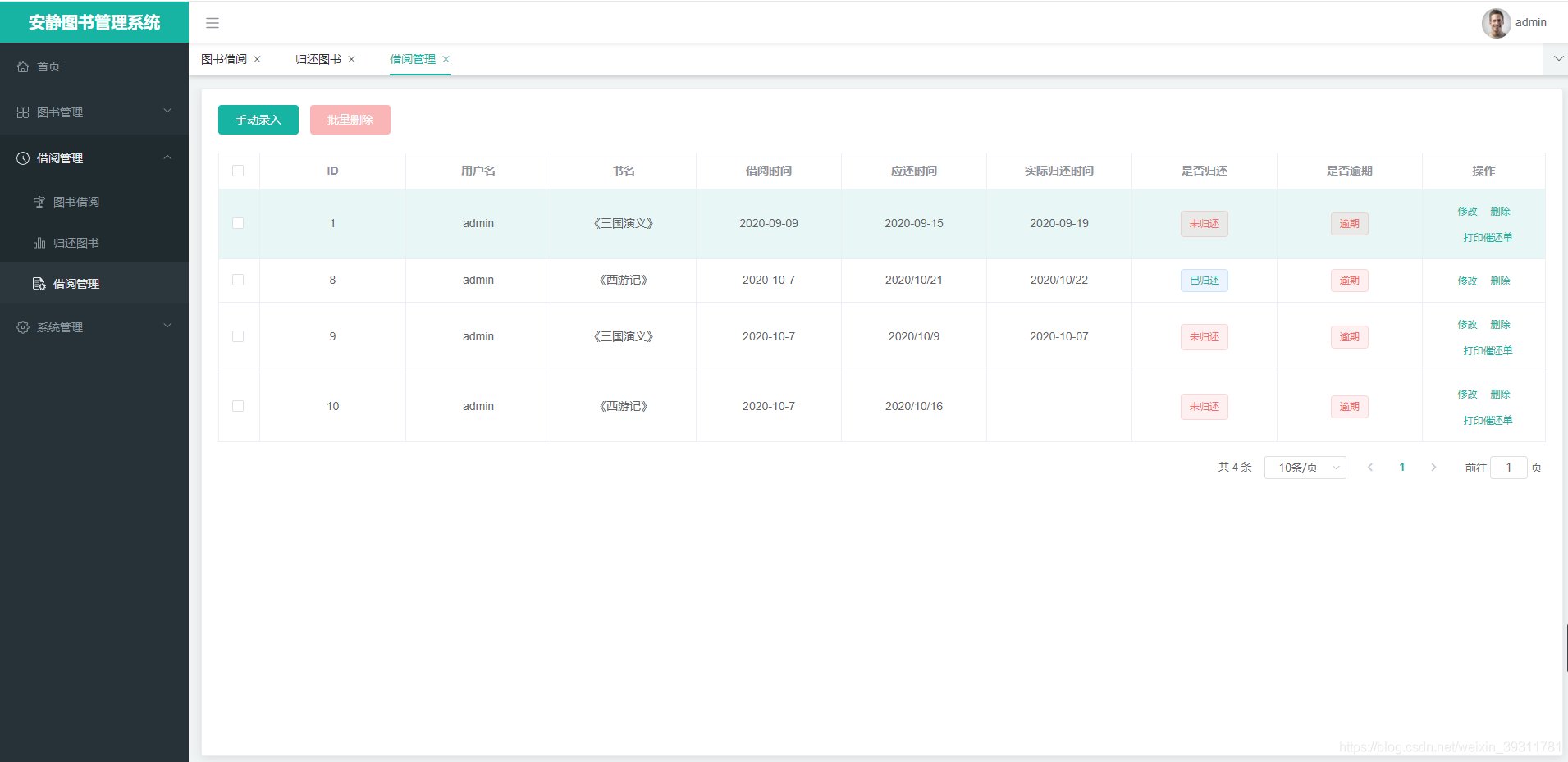Check the row with ID 1
The image size is (1568, 762).
coord(238,223)
